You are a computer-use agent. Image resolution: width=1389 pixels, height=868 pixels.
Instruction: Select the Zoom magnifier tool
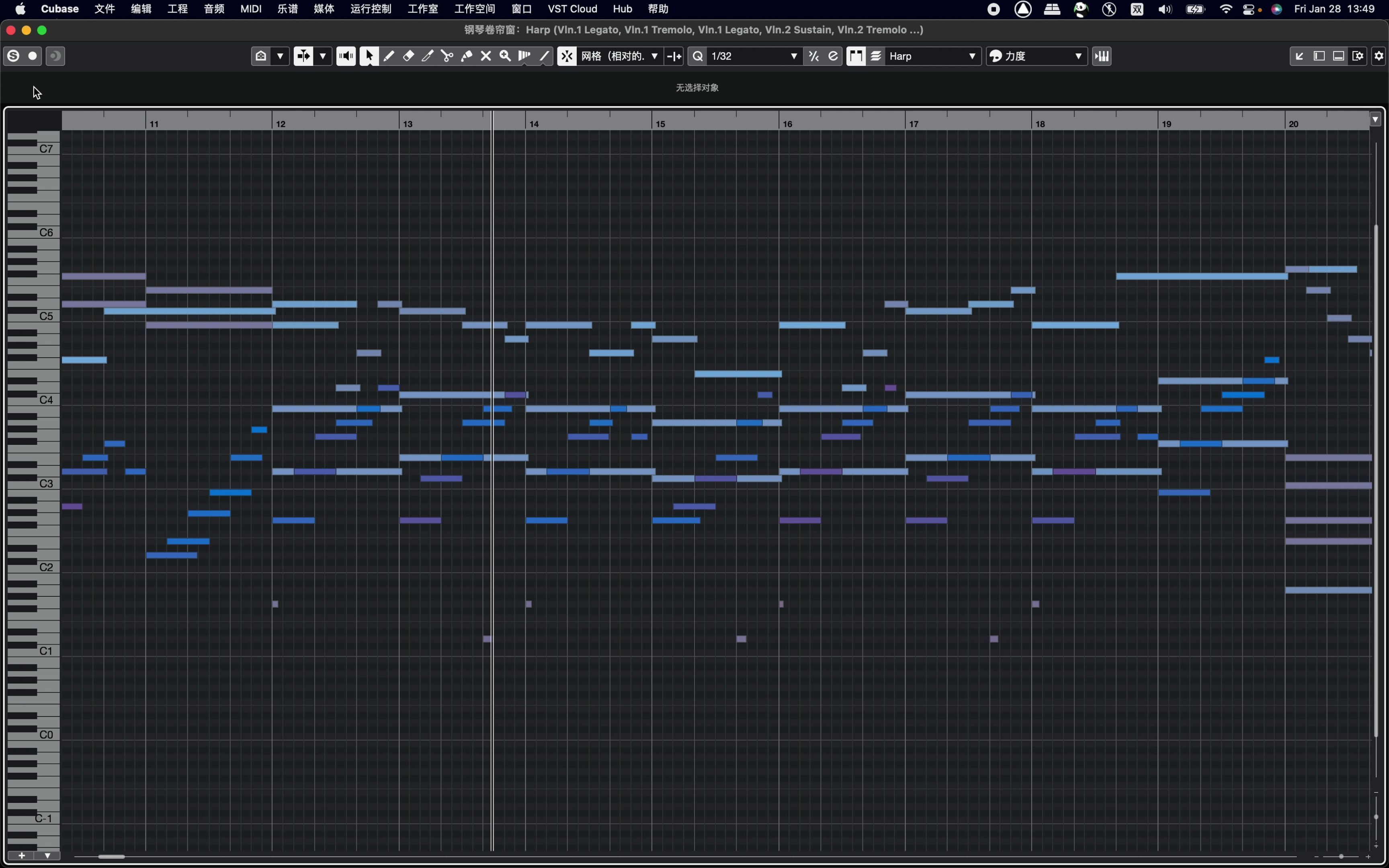pyautogui.click(x=505, y=56)
